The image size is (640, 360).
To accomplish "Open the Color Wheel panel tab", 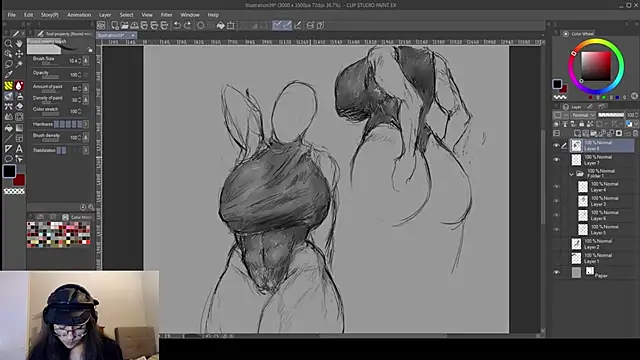I will coord(578,33).
